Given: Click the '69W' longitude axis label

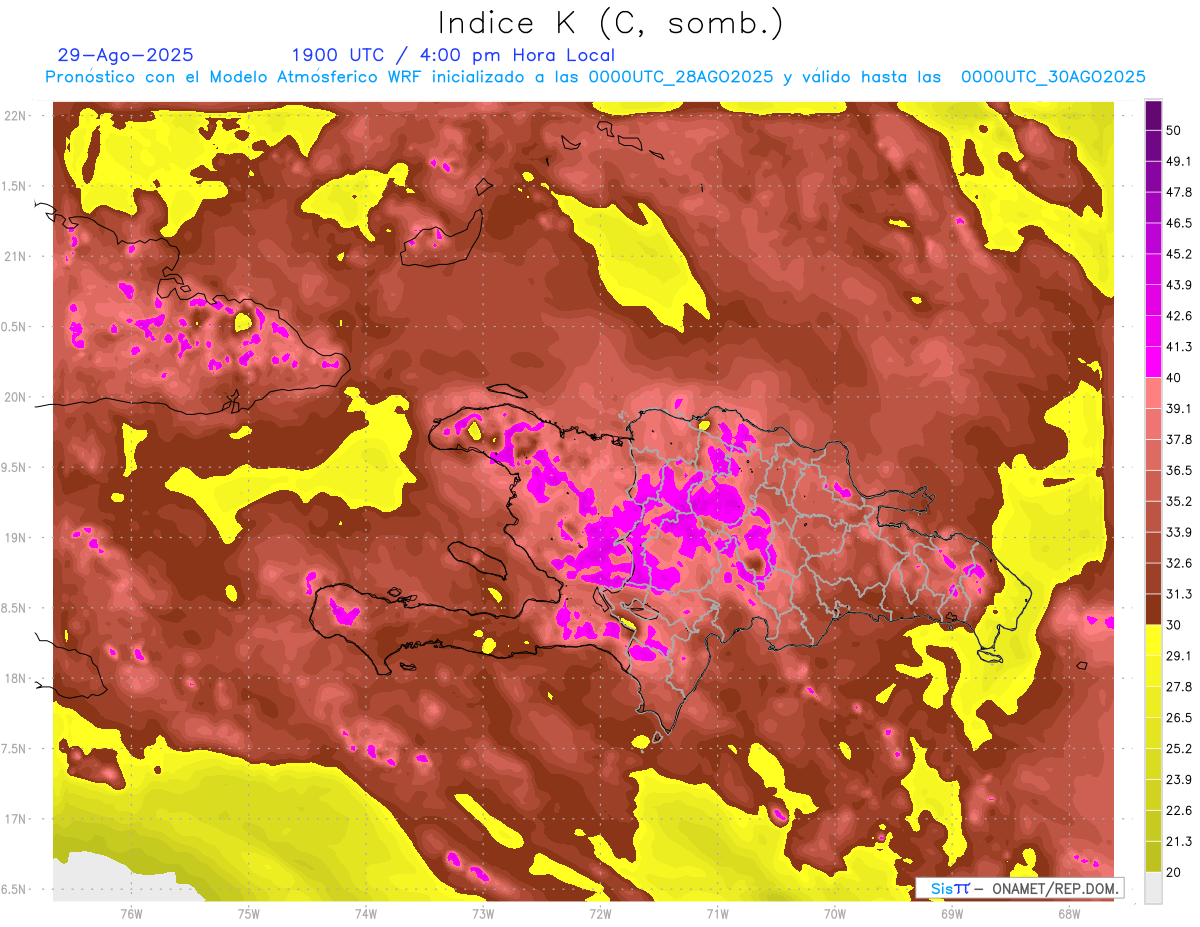Looking at the screenshot, I should pos(951,913).
